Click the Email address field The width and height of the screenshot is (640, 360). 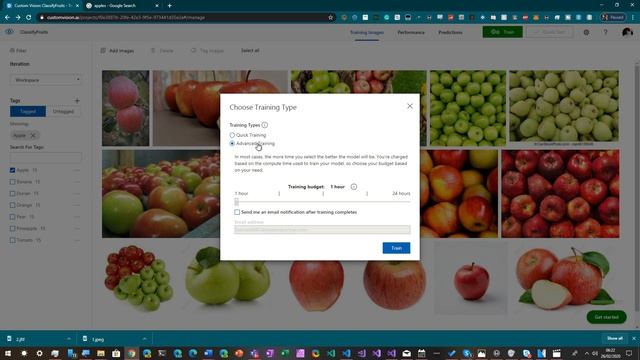coord(322,230)
